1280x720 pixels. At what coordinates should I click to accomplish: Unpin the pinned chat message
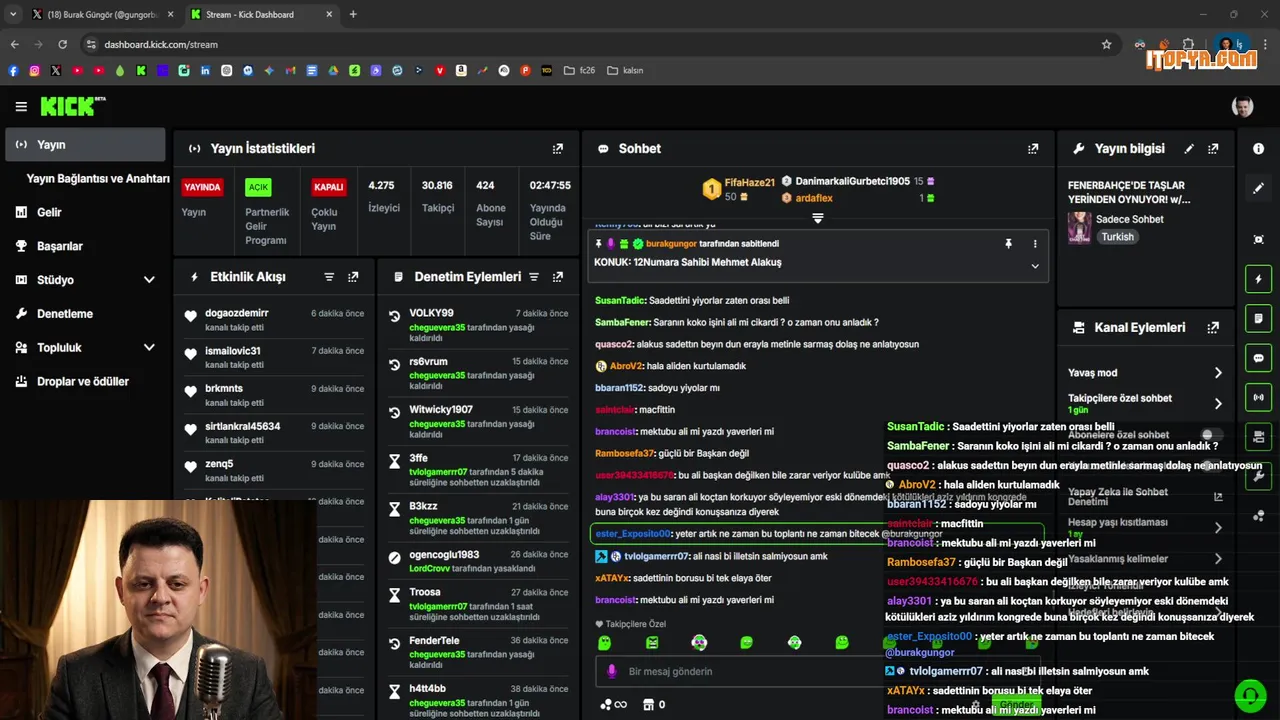(1008, 243)
